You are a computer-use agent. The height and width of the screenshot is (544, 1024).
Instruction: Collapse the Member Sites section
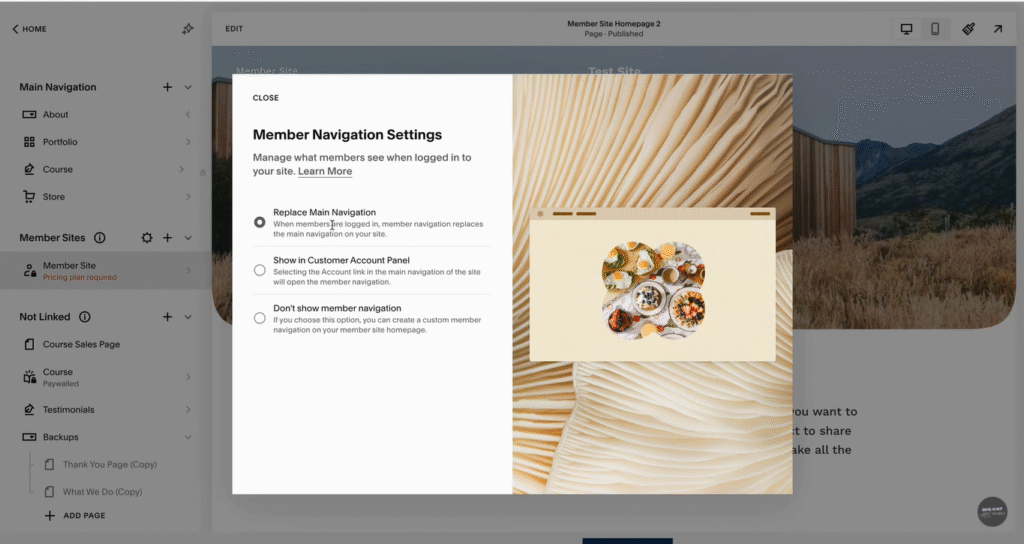[188, 238]
